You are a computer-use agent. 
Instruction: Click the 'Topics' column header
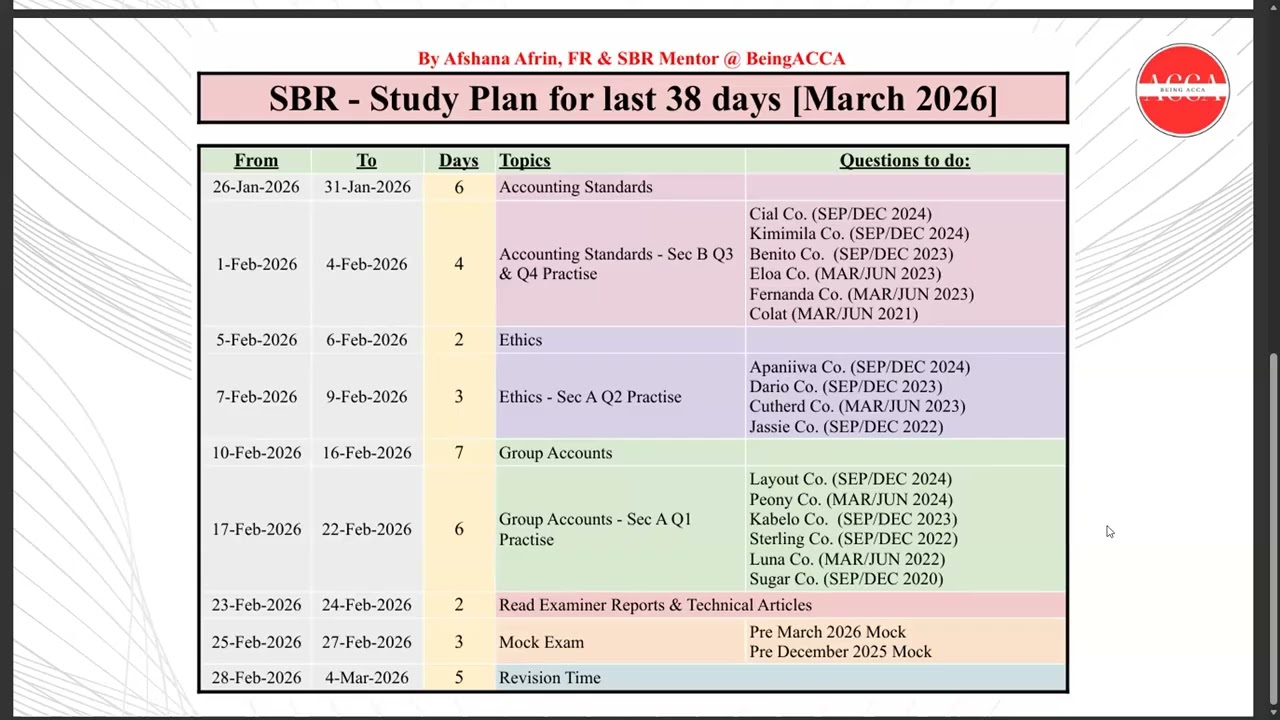point(525,160)
